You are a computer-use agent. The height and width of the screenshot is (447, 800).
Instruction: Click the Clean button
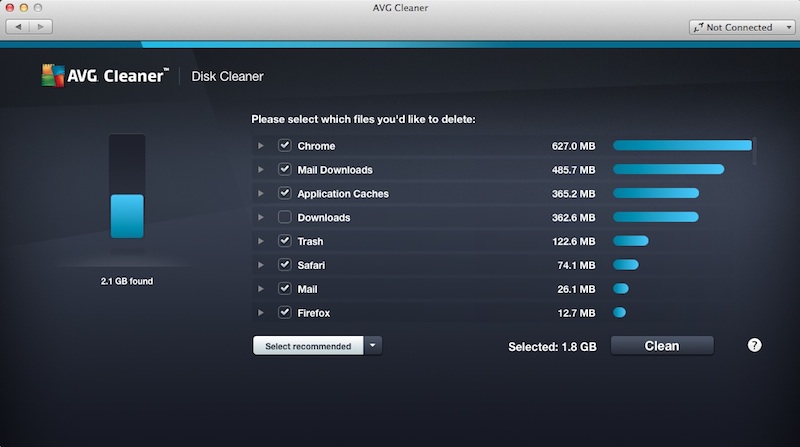662,346
